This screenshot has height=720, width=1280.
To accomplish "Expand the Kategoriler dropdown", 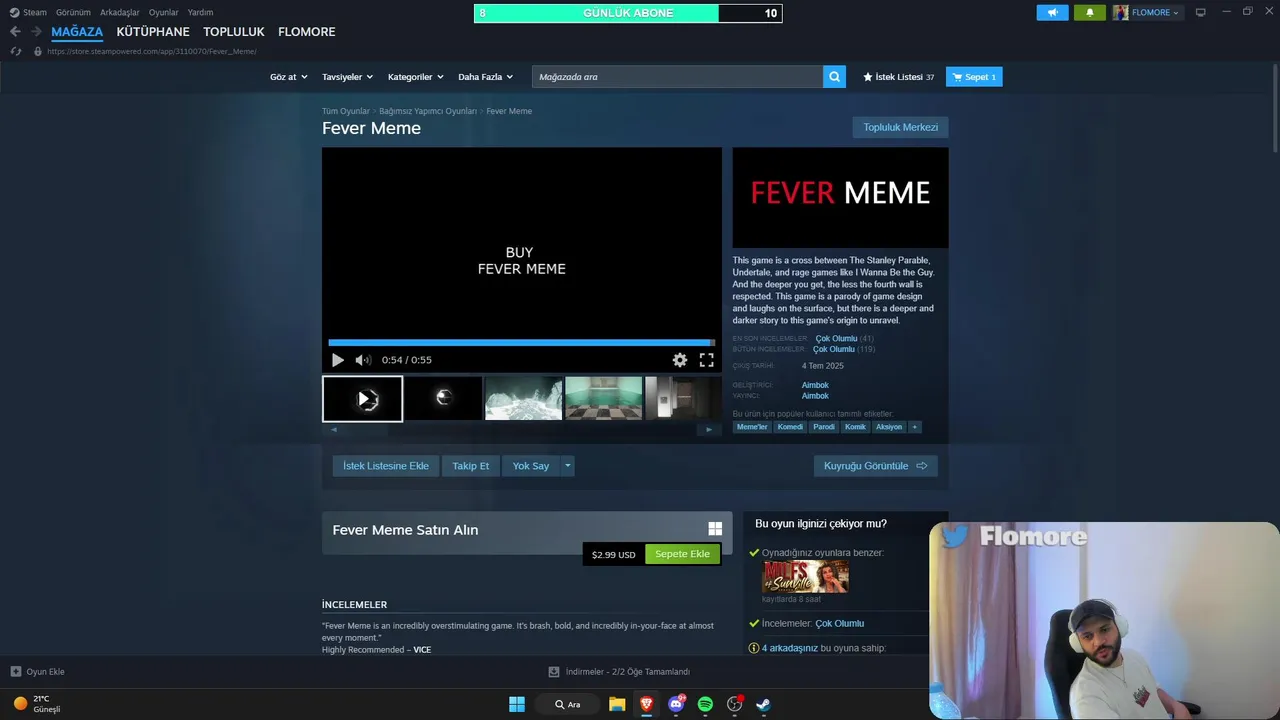I will coord(415,77).
